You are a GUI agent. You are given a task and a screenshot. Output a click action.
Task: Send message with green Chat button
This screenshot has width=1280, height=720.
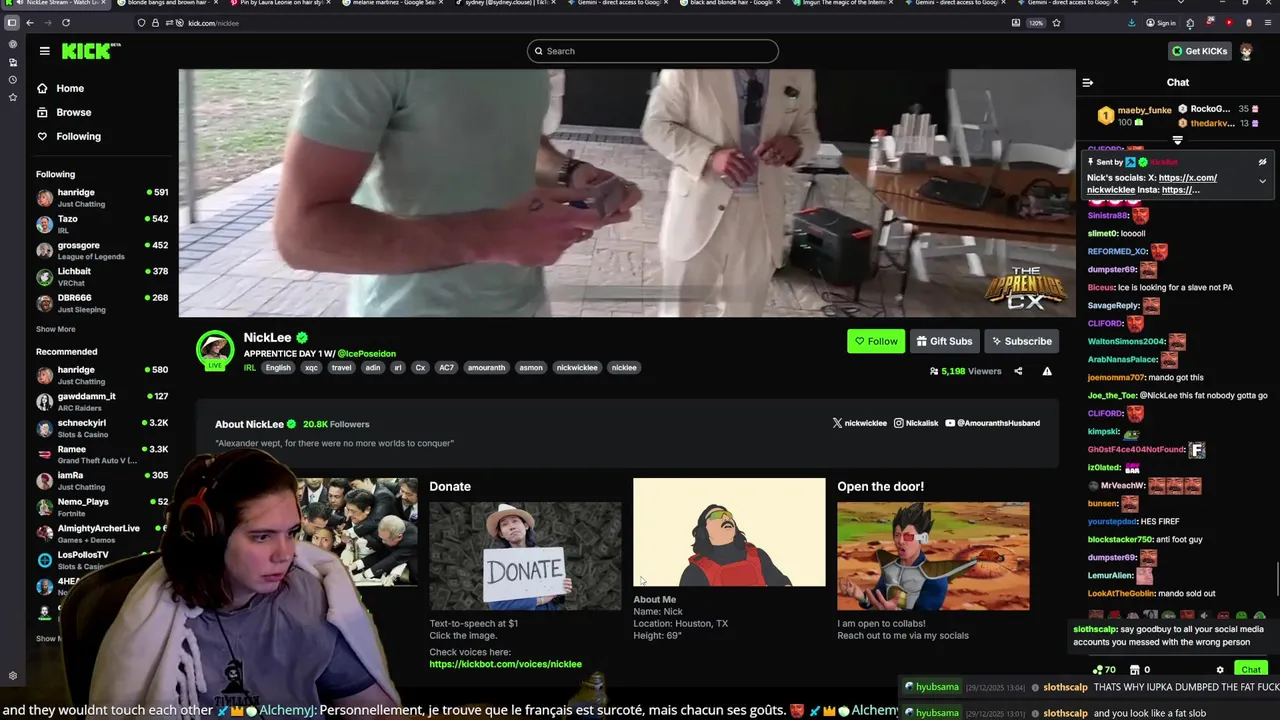point(1251,670)
